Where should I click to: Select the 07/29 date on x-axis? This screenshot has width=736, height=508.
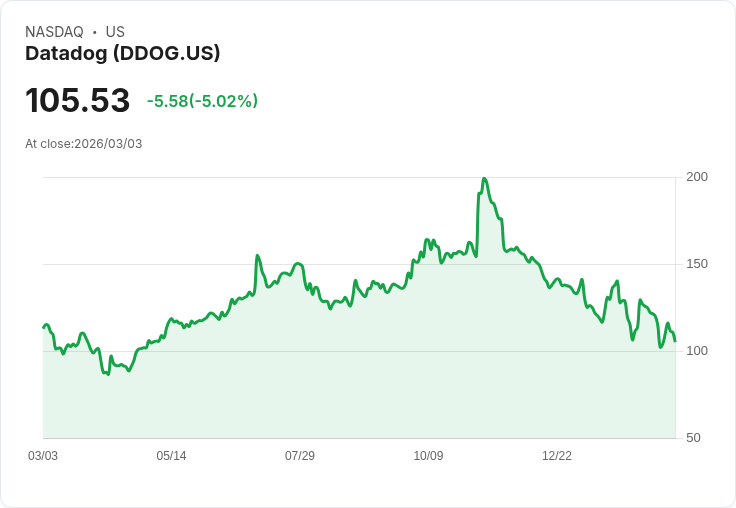(300, 456)
